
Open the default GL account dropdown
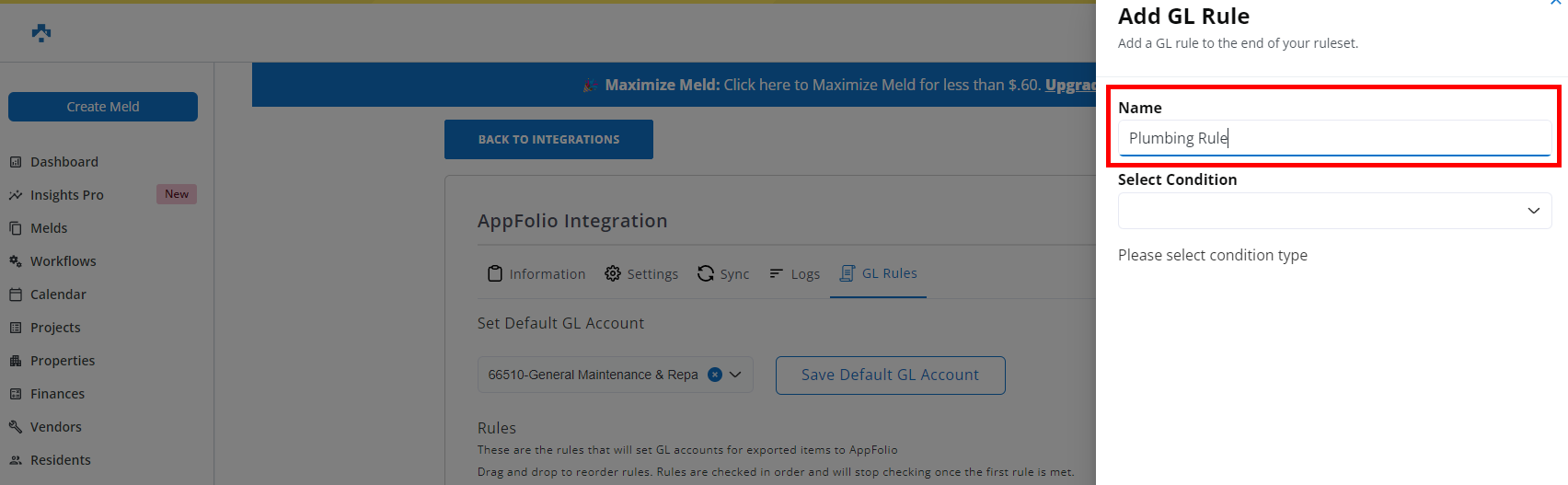coord(736,375)
